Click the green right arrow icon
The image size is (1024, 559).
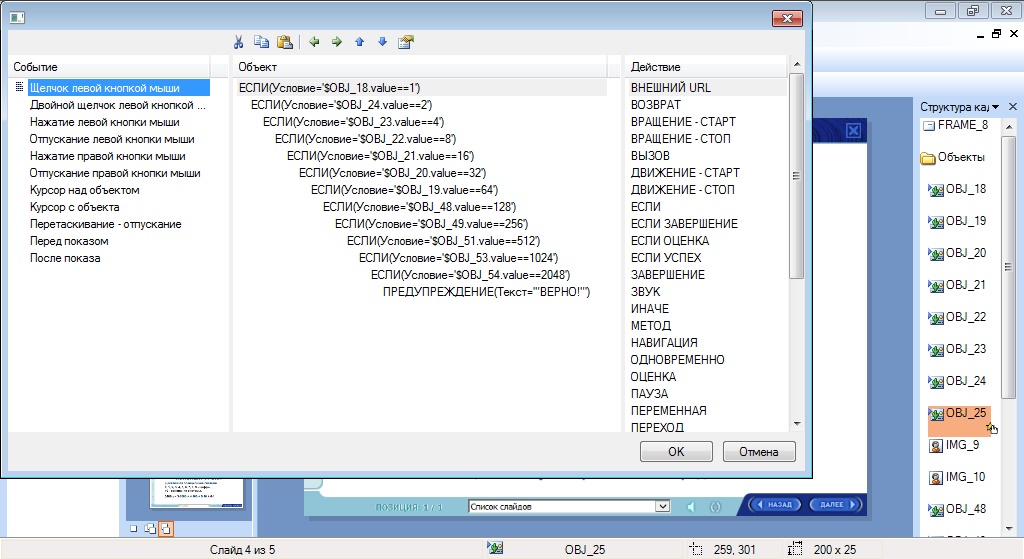(x=337, y=42)
